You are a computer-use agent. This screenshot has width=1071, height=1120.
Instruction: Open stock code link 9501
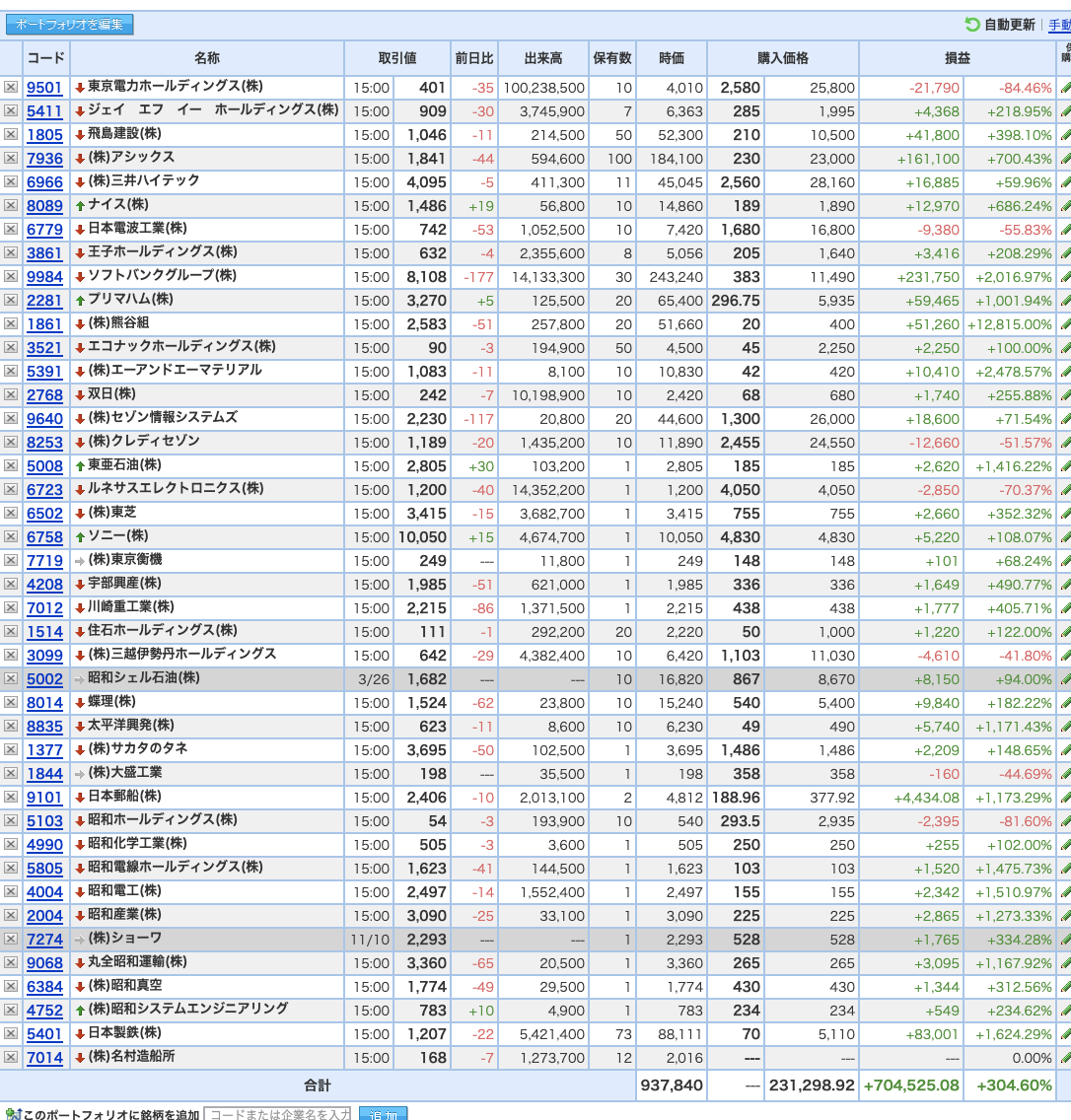(44, 87)
